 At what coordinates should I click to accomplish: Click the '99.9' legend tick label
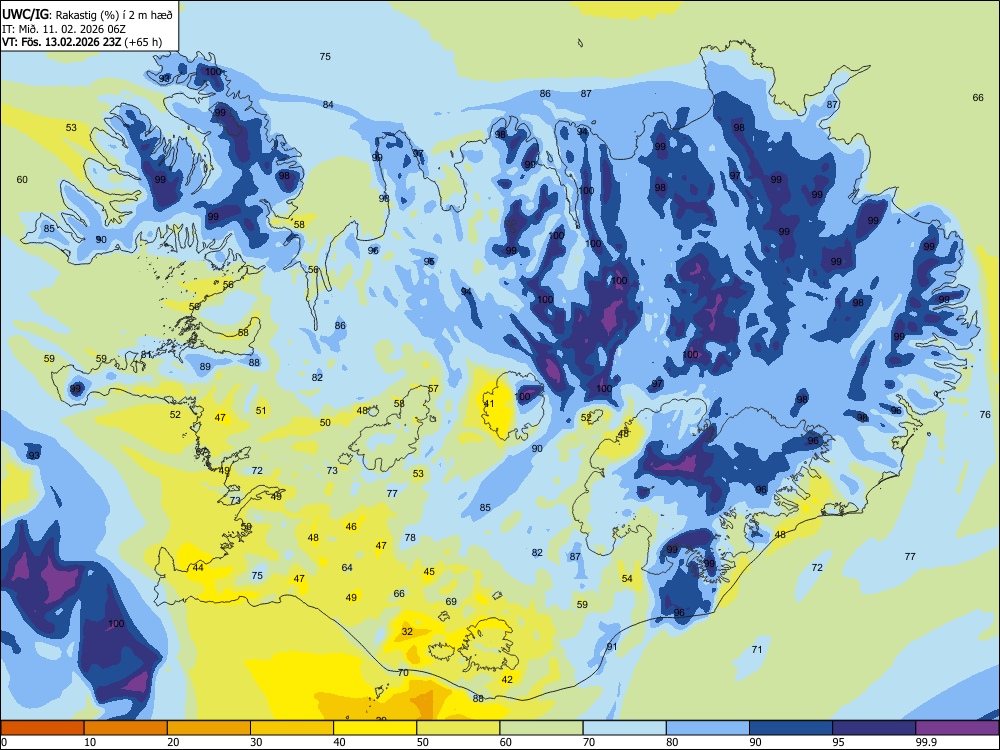click(x=925, y=742)
